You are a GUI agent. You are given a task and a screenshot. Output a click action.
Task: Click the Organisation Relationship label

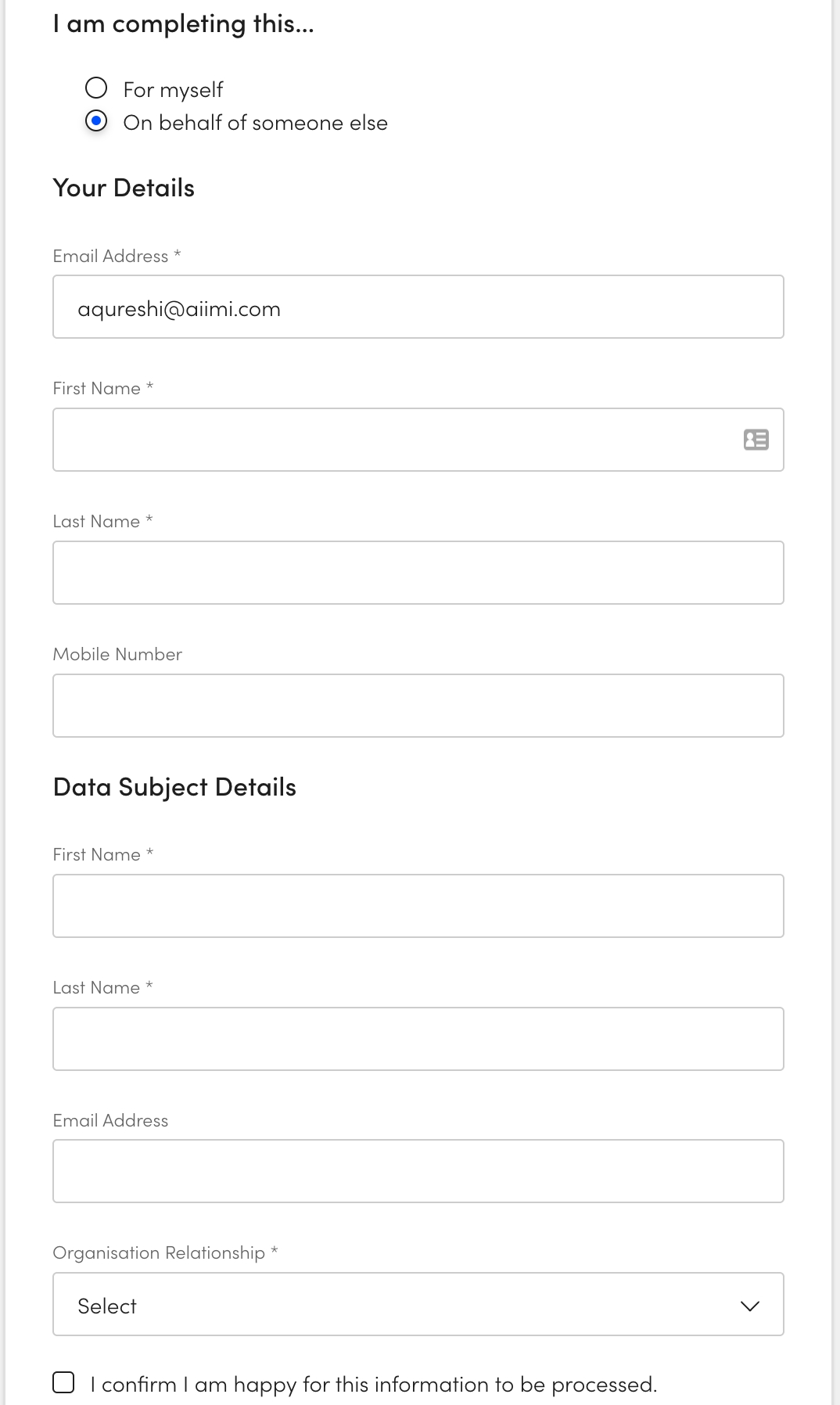pos(159,1252)
